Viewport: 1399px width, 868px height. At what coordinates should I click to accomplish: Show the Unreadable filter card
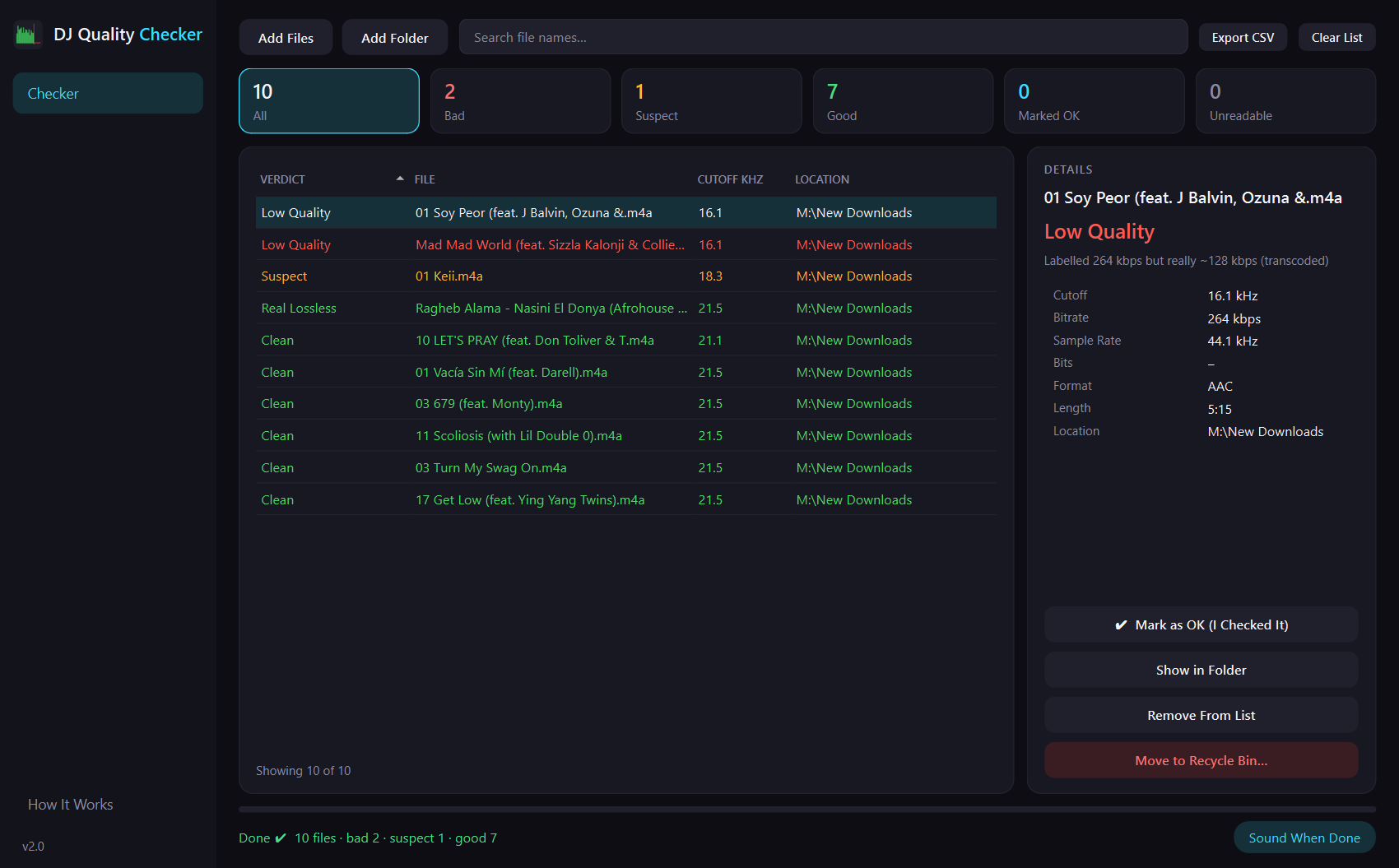tap(1285, 100)
